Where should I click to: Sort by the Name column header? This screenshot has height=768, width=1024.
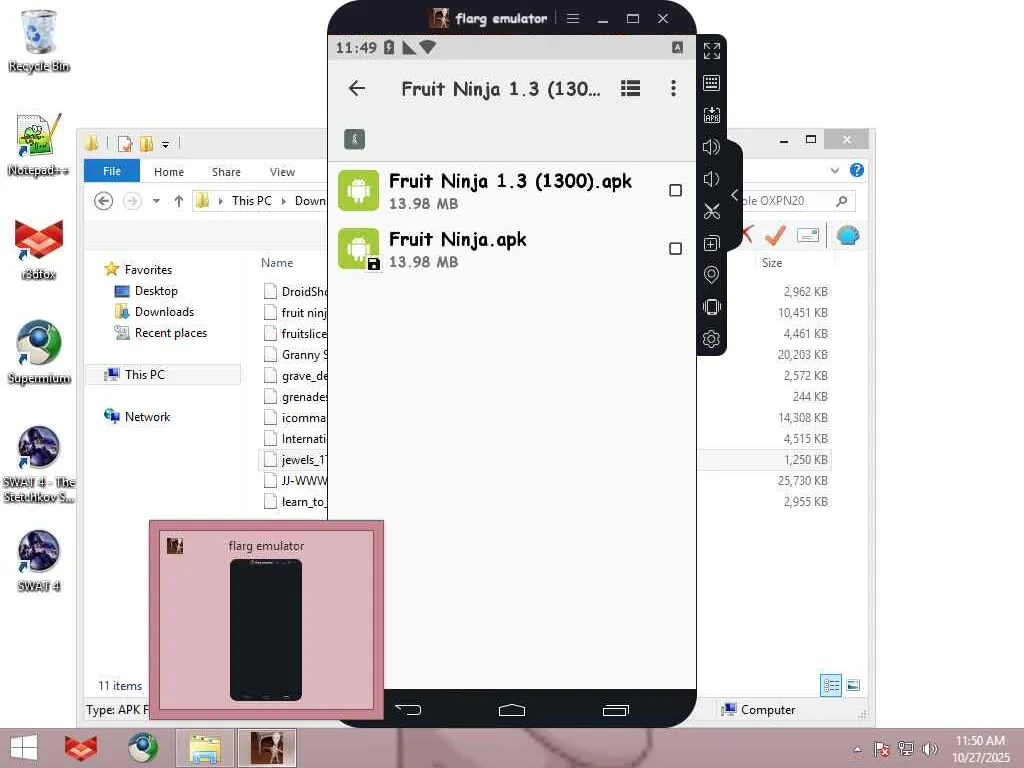click(277, 263)
